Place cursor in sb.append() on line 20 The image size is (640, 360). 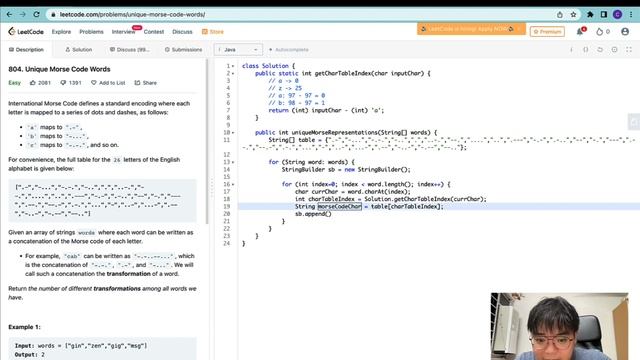tap(313, 214)
